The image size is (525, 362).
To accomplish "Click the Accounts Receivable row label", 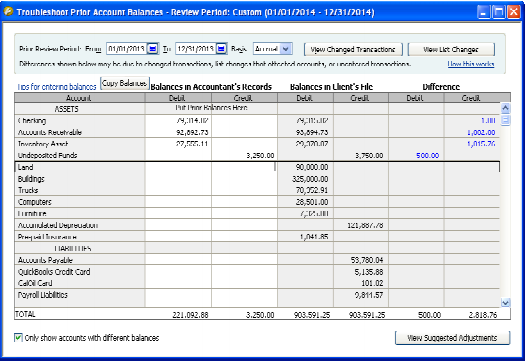I will [x=50, y=132].
